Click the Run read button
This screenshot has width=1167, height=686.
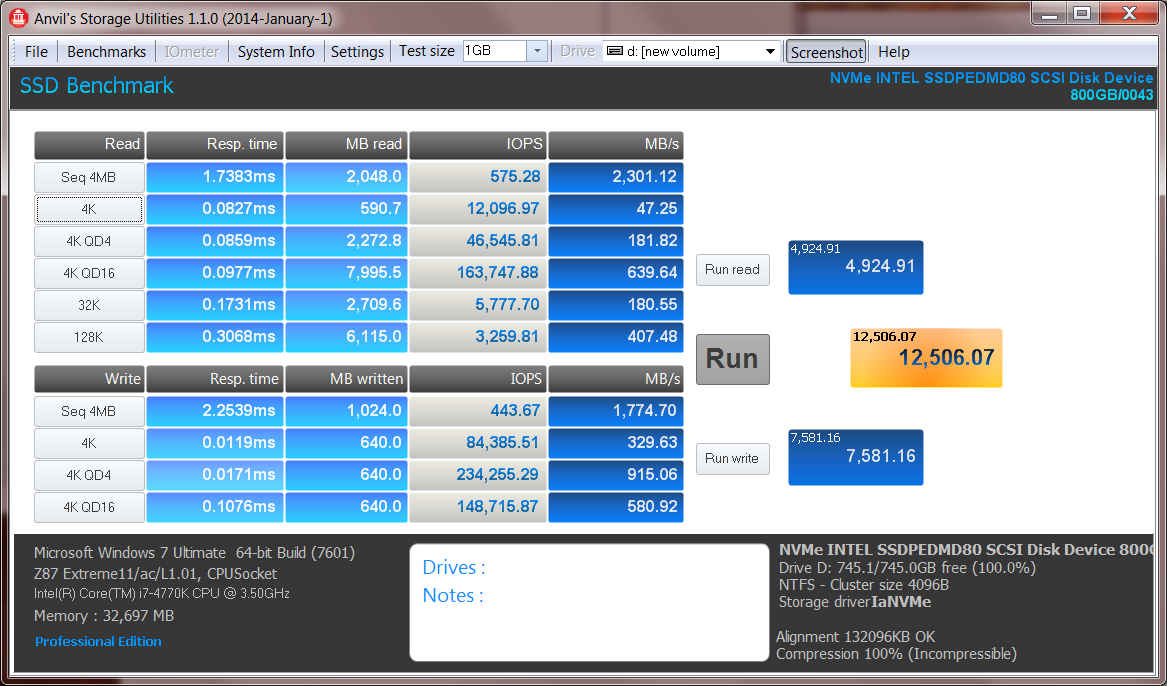(732, 269)
